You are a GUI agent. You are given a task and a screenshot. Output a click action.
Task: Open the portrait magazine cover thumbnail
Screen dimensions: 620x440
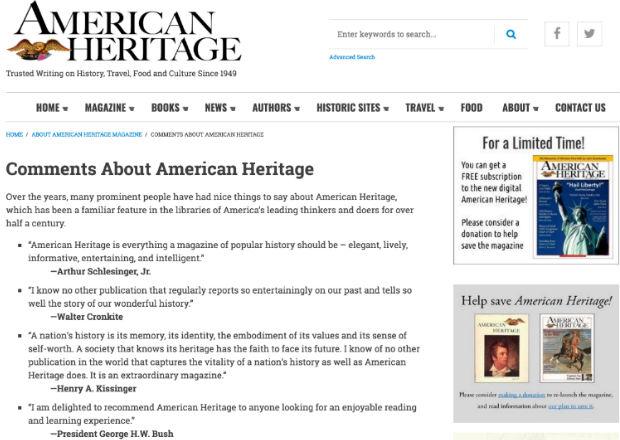501,348
